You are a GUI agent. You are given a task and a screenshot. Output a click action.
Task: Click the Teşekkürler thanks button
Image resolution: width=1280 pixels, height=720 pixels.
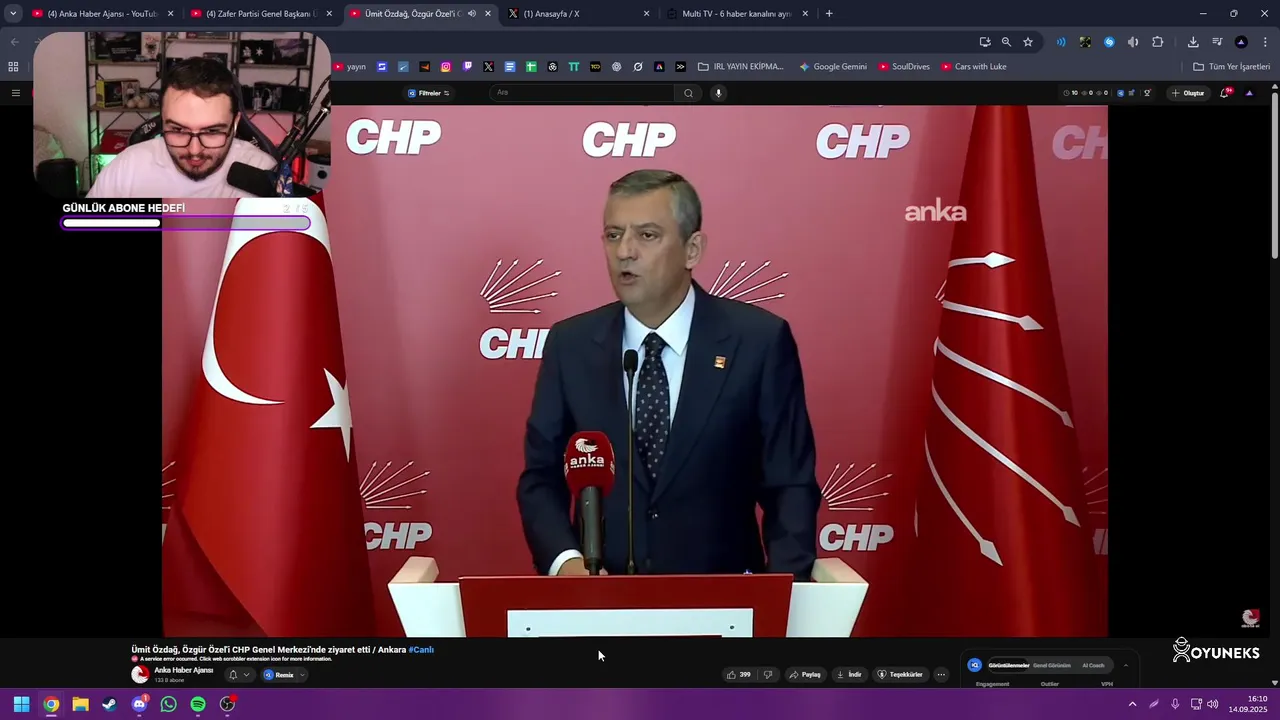[x=900, y=675]
